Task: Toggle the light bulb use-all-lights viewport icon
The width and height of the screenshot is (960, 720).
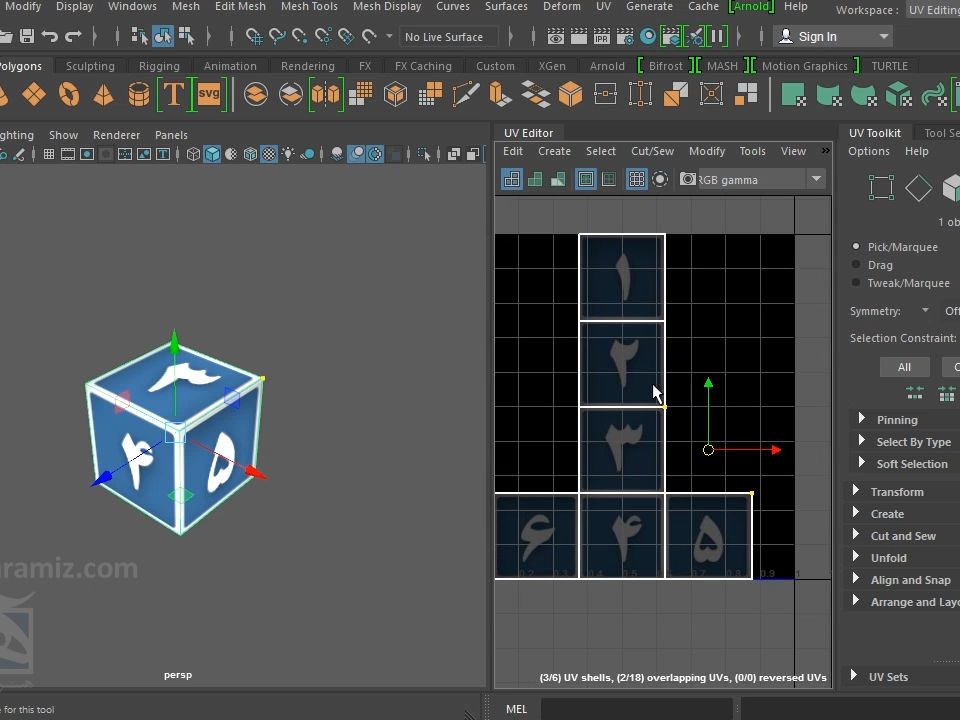Action: 288,154
